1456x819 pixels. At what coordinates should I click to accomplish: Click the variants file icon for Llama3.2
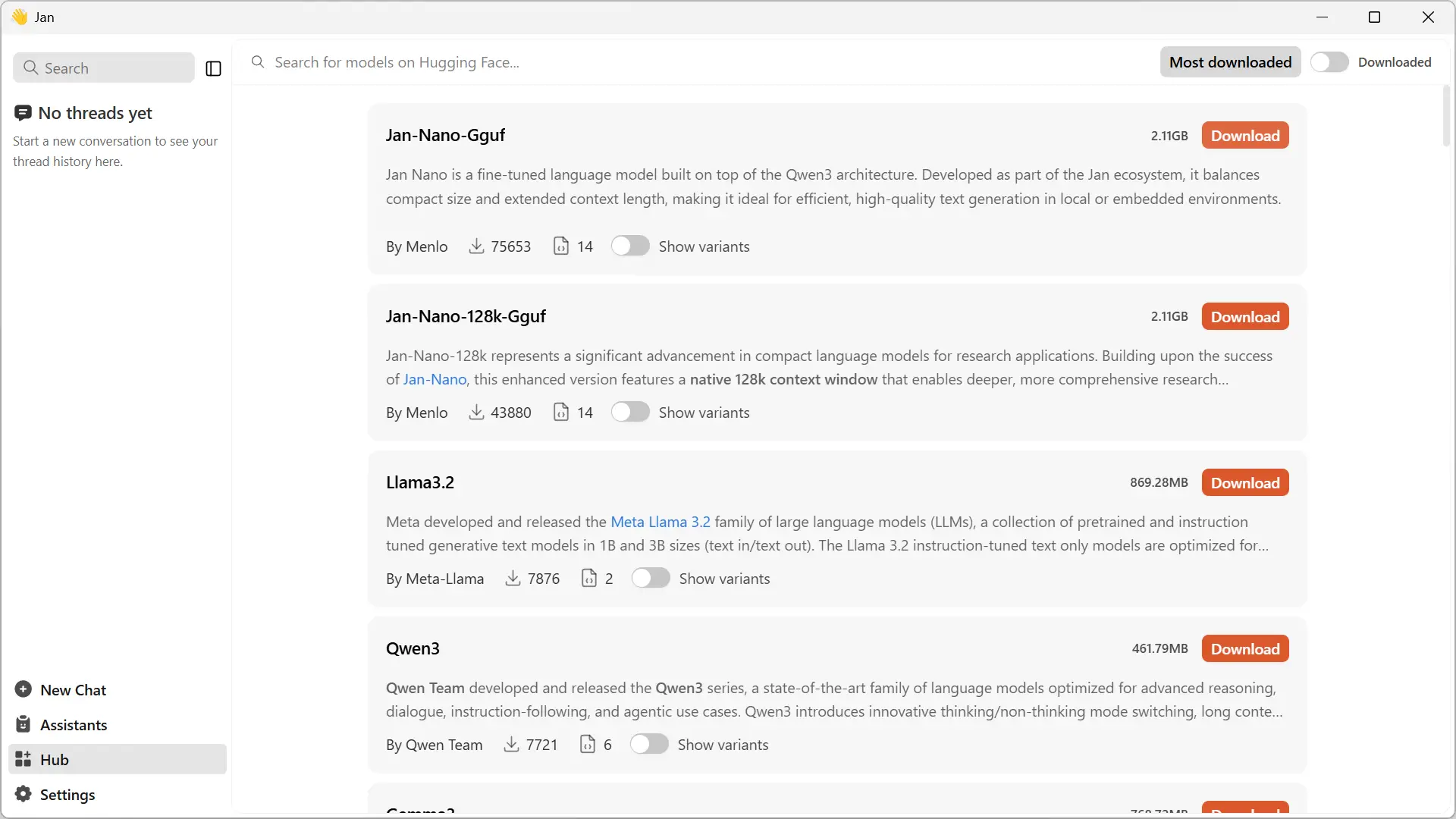click(x=589, y=579)
